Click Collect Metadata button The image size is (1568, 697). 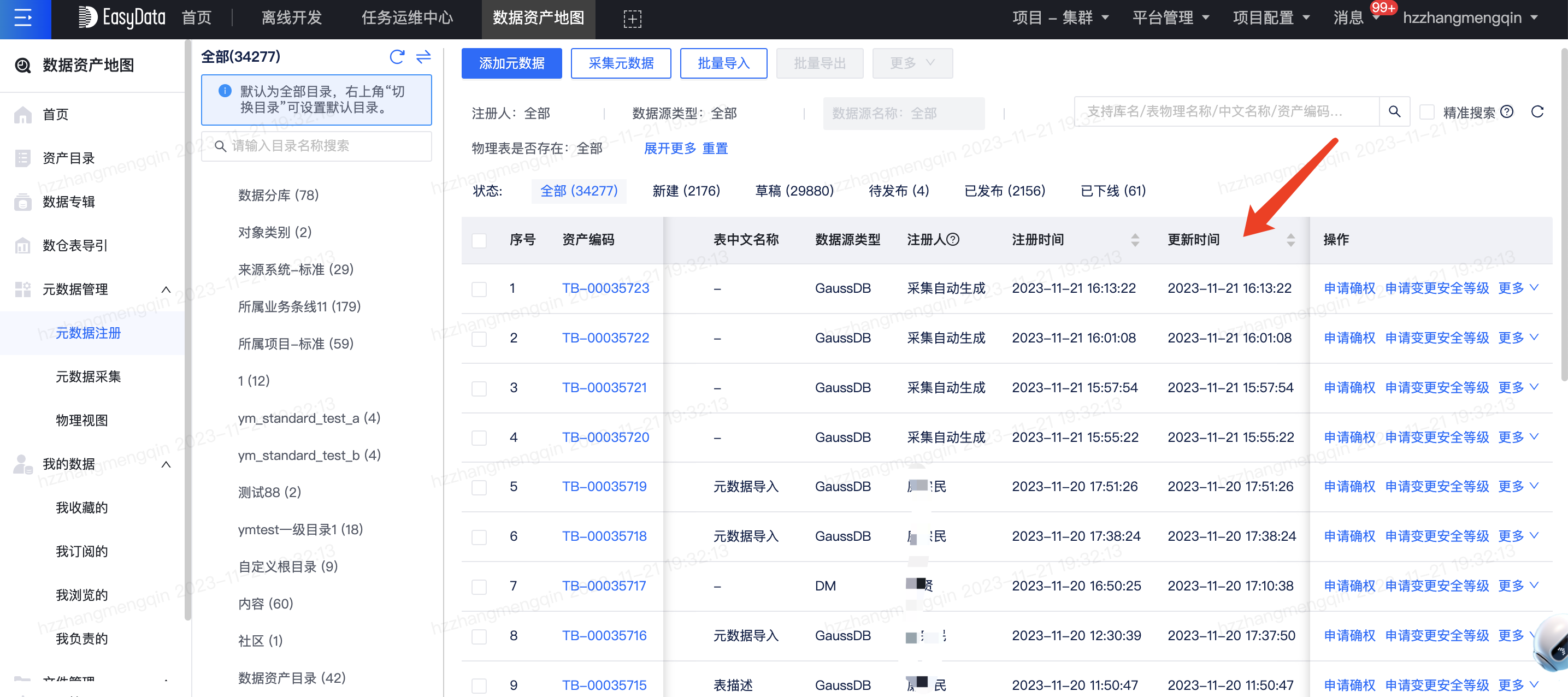click(621, 63)
